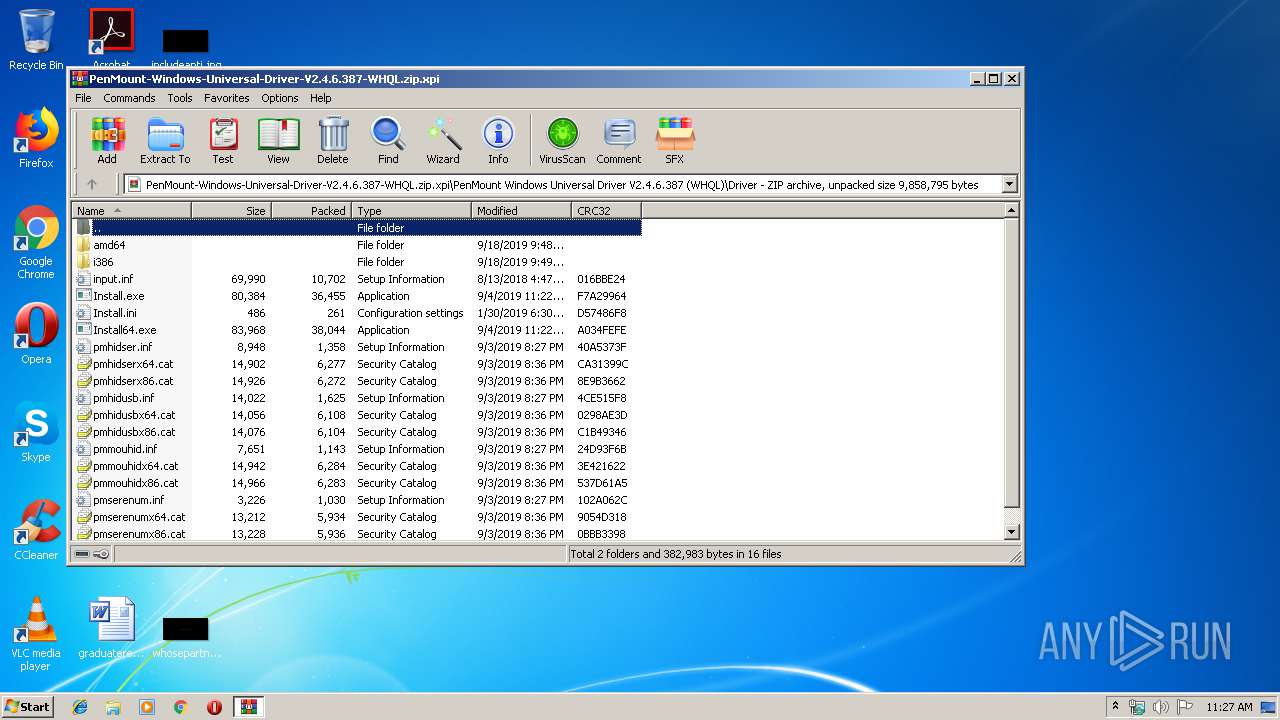1280x720 pixels.
Task: Sort by Packed column header
Action: (311, 211)
